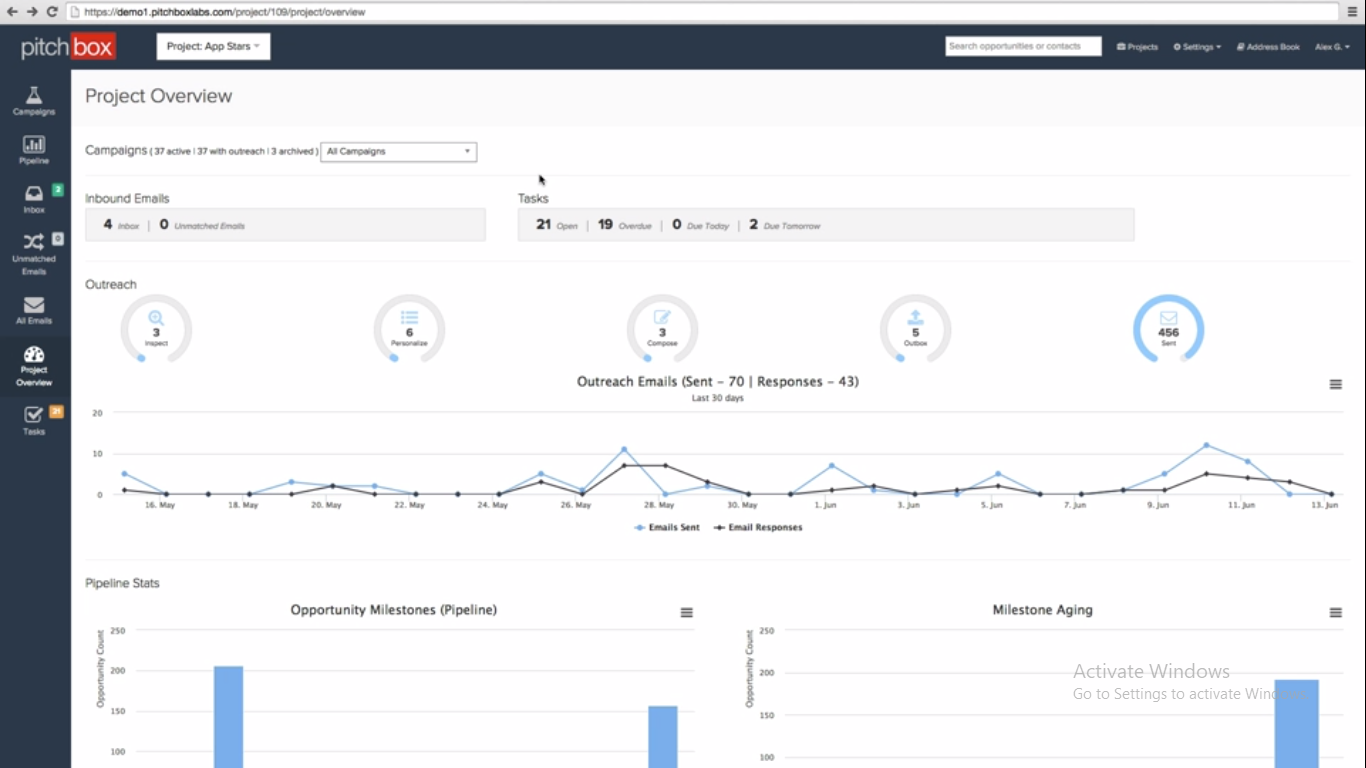The height and width of the screenshot is (768, 1366).
Task: Click the Project Overview heading
Action: (158, 96)
